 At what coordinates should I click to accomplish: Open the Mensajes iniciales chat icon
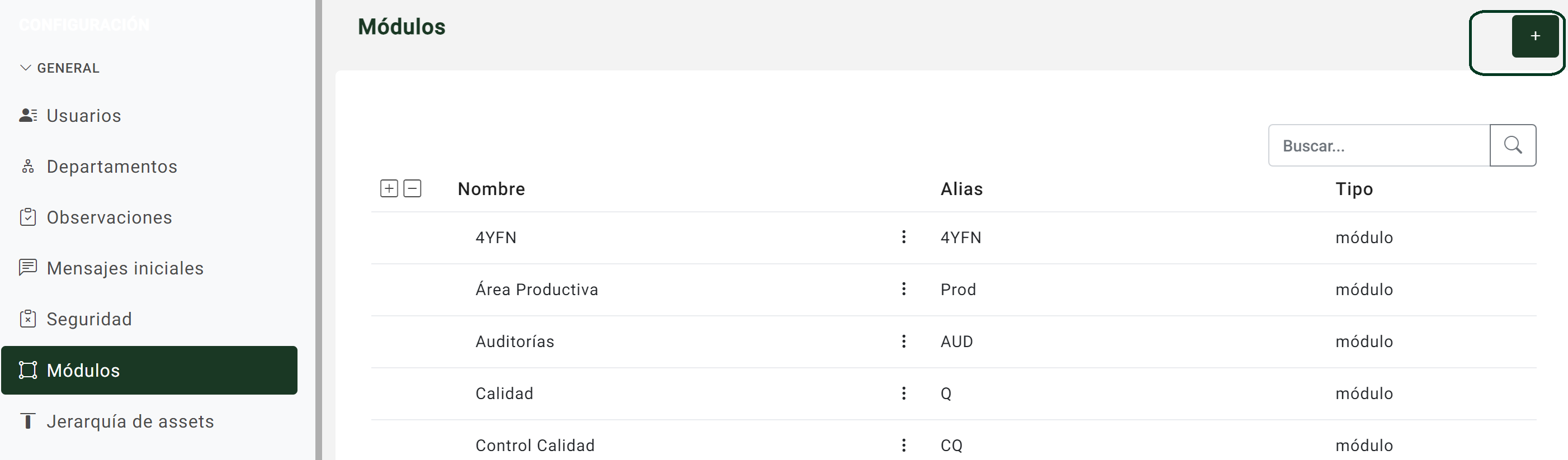pos(28,268)
